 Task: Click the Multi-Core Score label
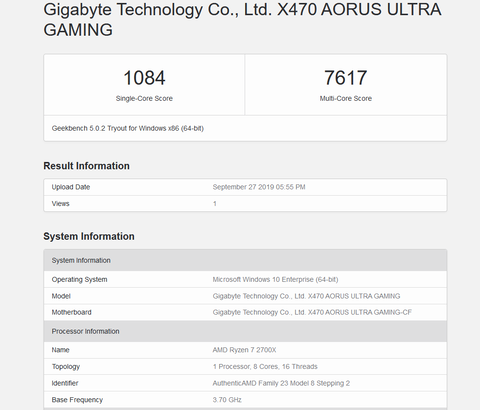[x=346, y=98]
